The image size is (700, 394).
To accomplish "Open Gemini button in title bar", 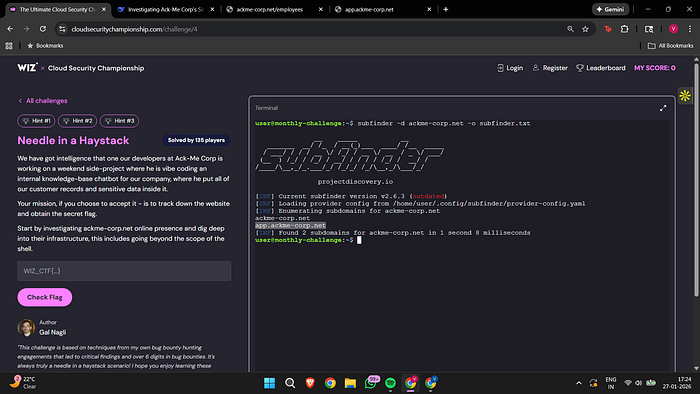I will click(610, 9).
